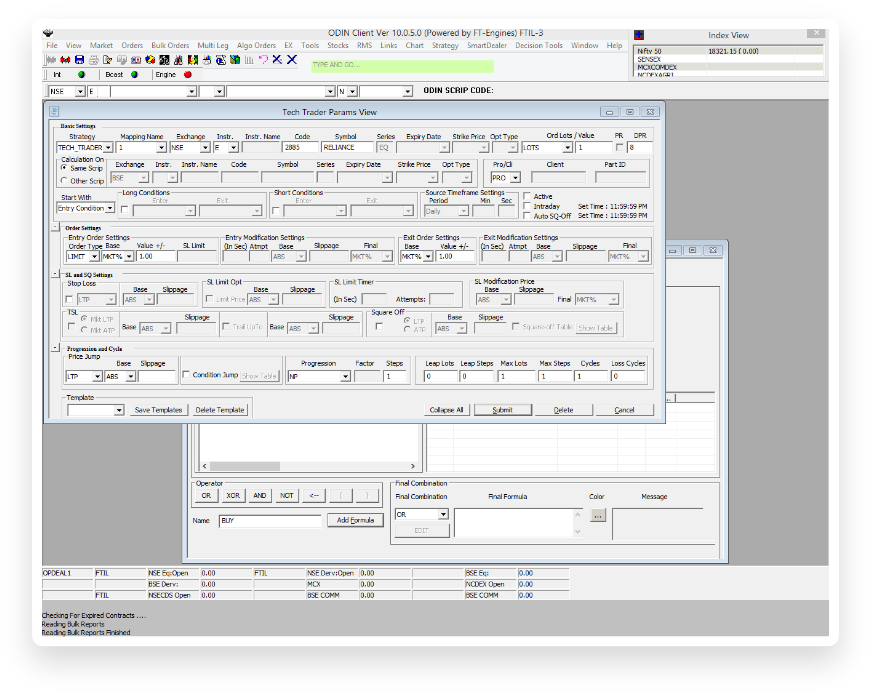Click the rightmost blue X toolbar icon
Viewport: 872px width, 692px height.
[292, 60]
